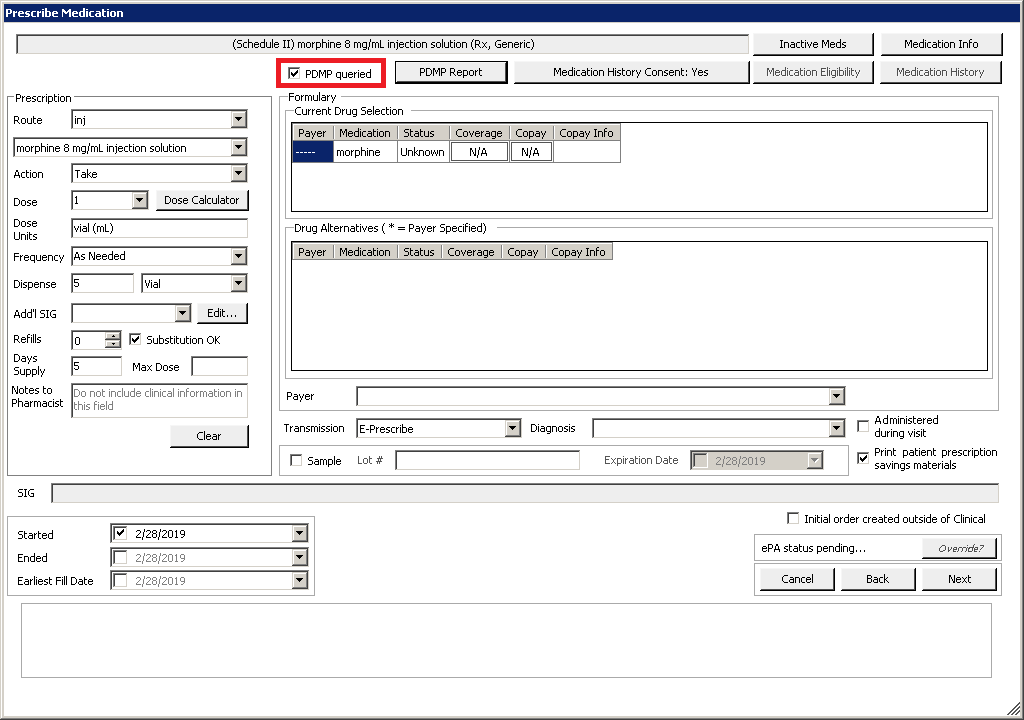Expand the Frequency dropdown
Screen dimensions: 1024x720
[x=239, y=256]
